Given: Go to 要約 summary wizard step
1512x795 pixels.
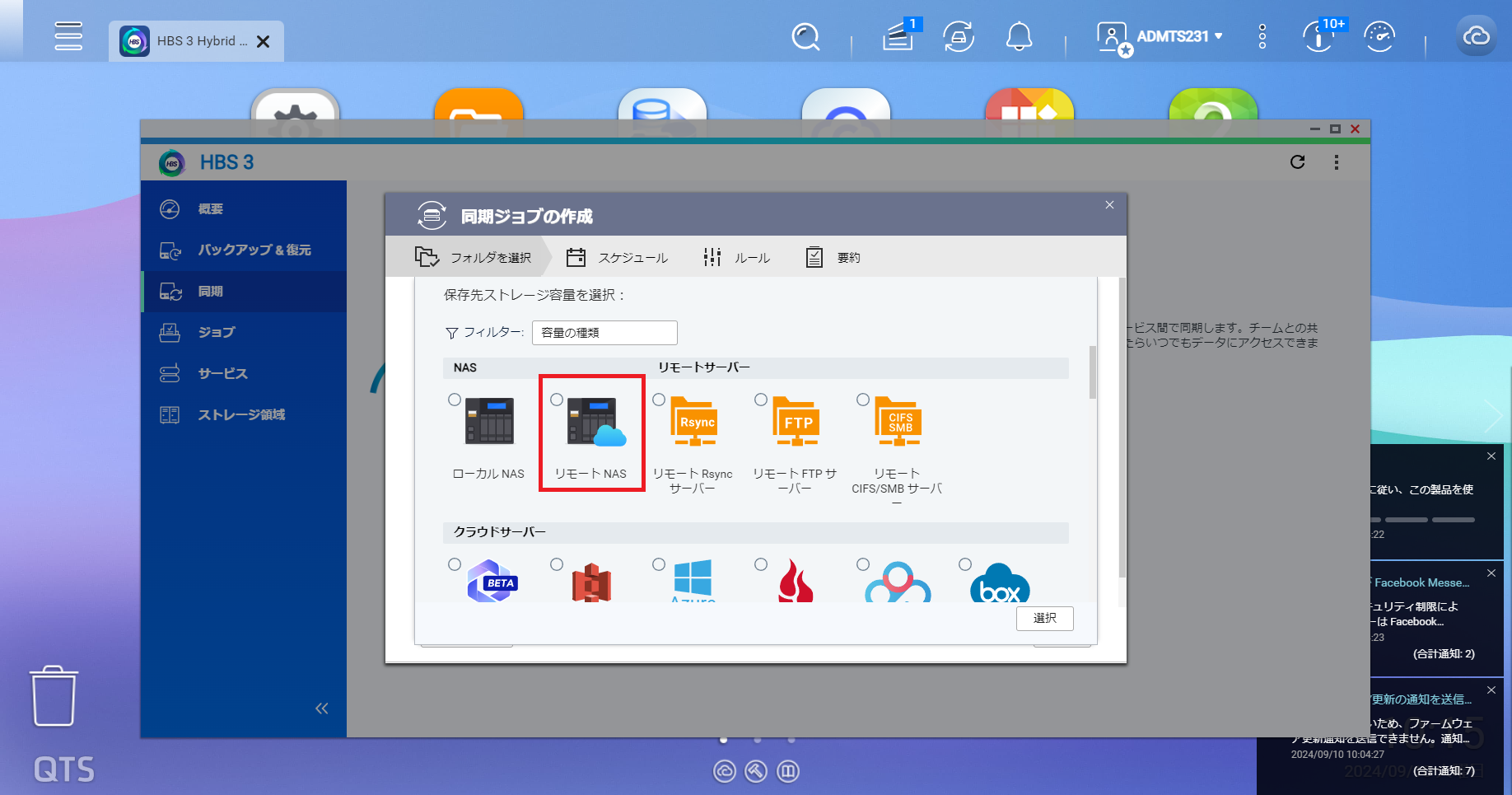Looking at the screenshot, I should [833, 258].
